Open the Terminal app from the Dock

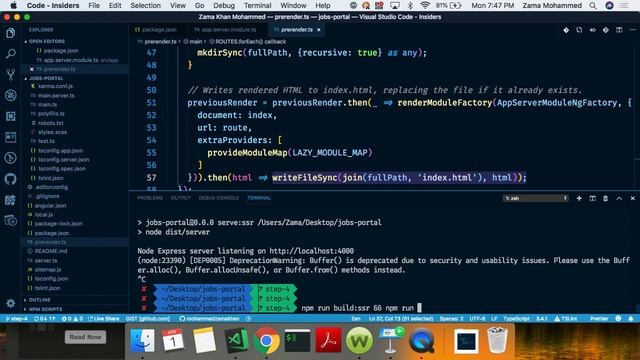coord(297,340)
